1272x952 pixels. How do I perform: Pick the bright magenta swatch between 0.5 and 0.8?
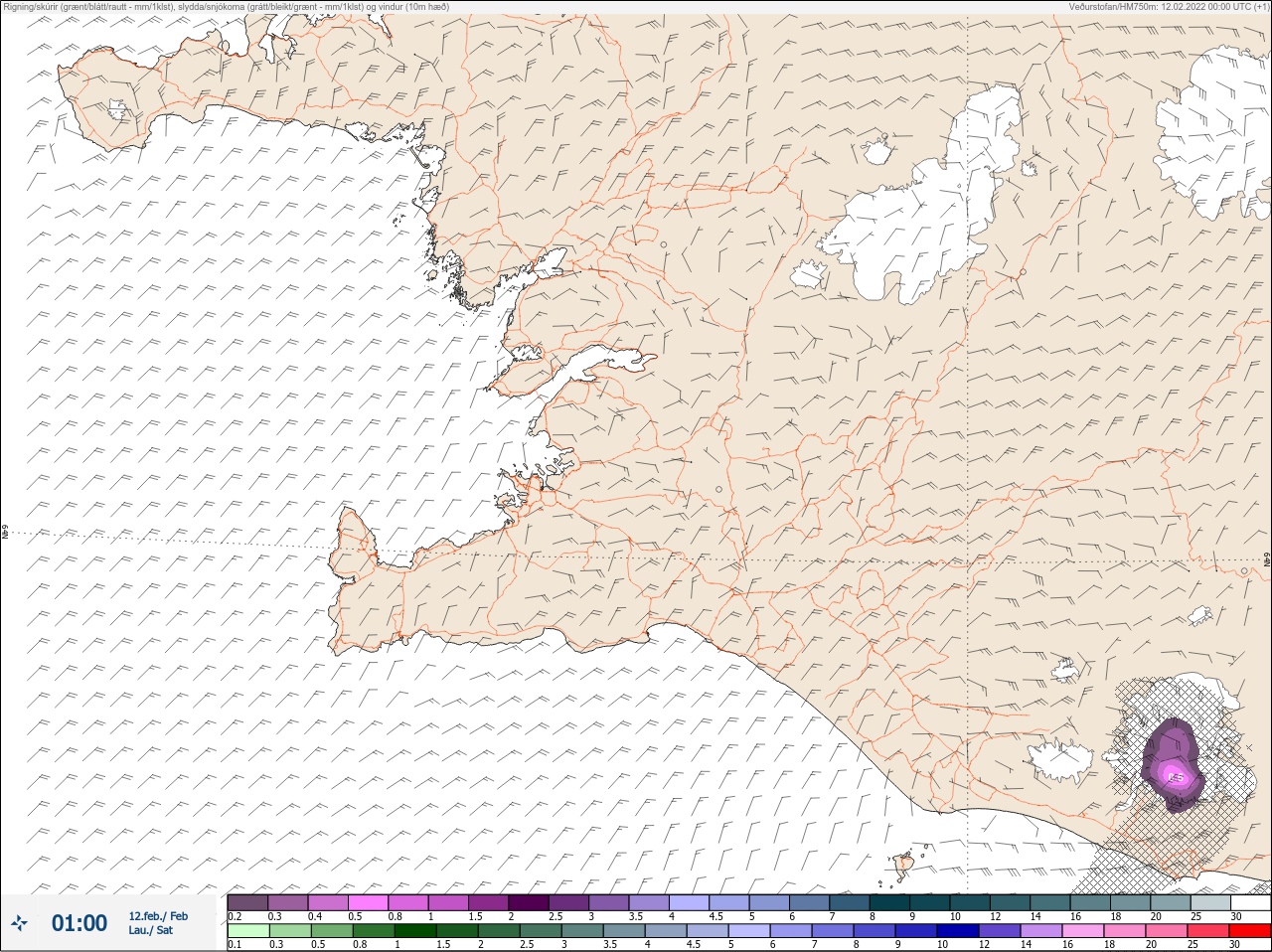pos(368,902)
